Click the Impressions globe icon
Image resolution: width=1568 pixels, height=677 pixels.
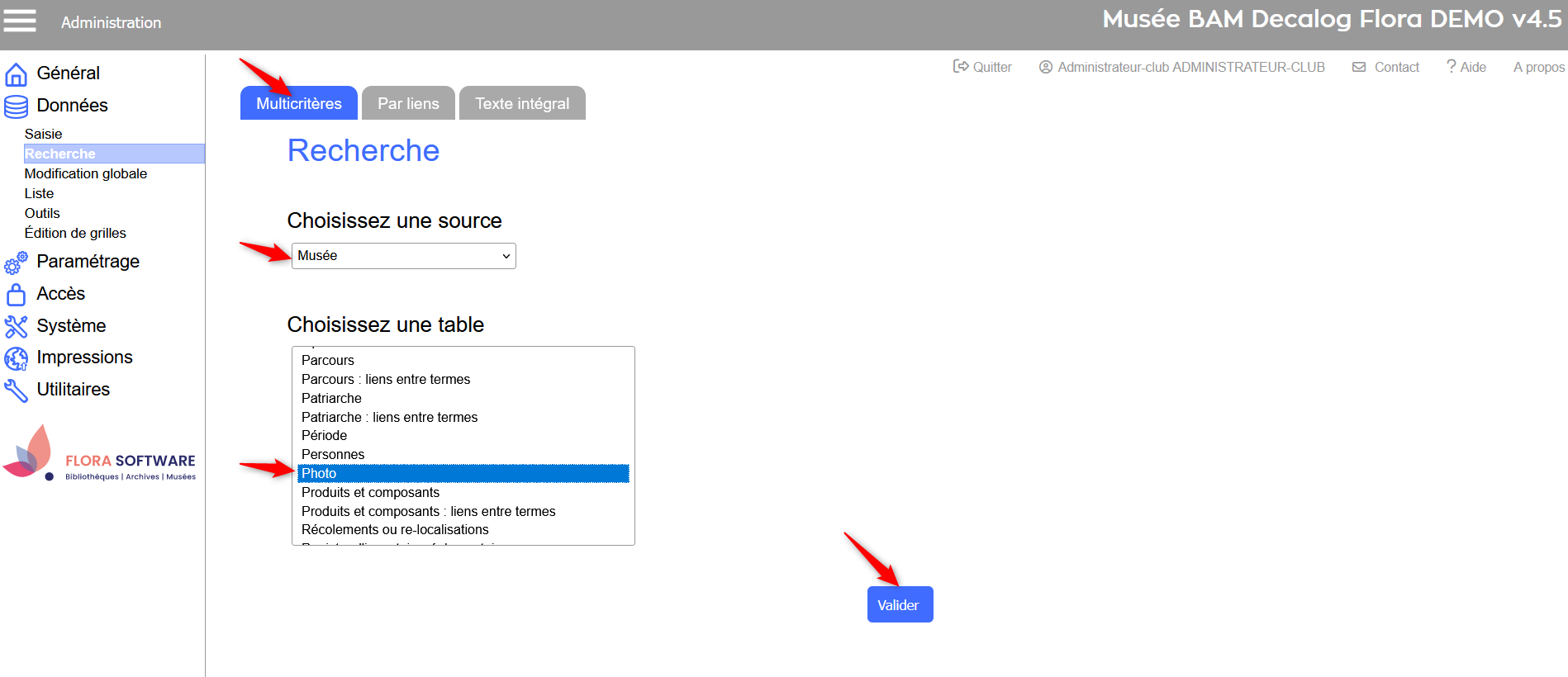tap(16, 358)
